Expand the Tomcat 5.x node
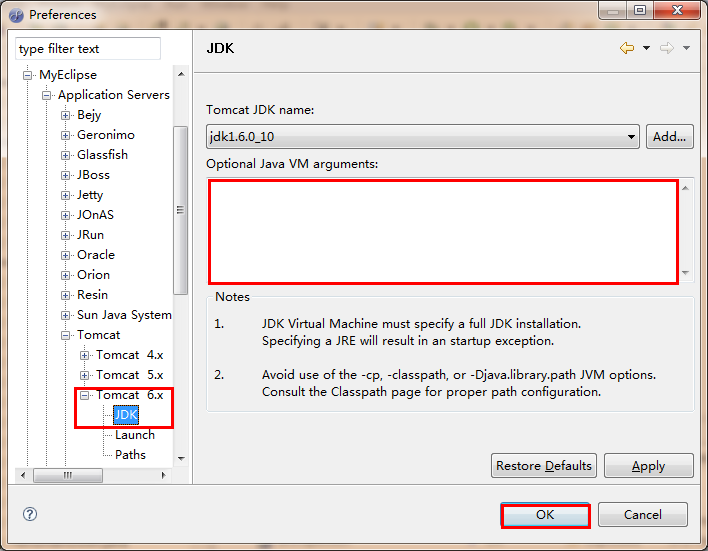This screenshot has width=708, height=551. pyautogui.click(x=84, y=375)
